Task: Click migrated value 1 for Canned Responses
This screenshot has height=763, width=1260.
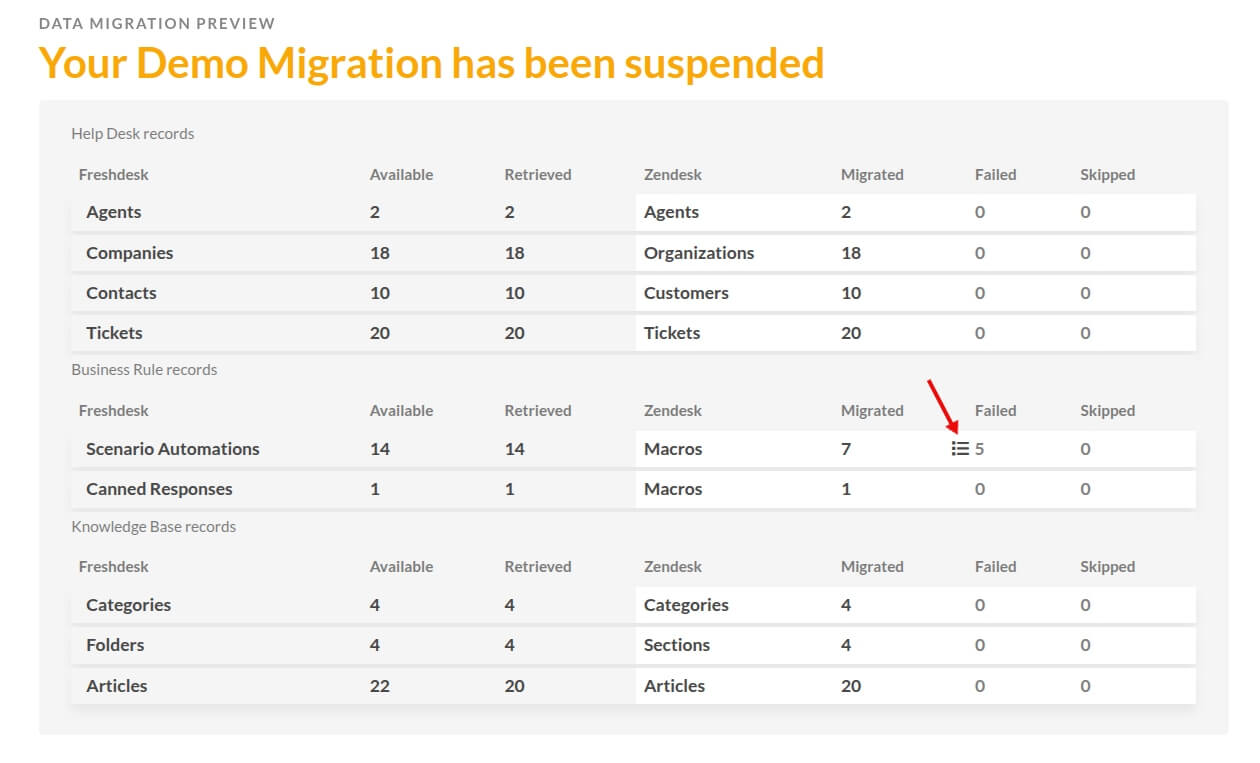Action: (846, 489)
